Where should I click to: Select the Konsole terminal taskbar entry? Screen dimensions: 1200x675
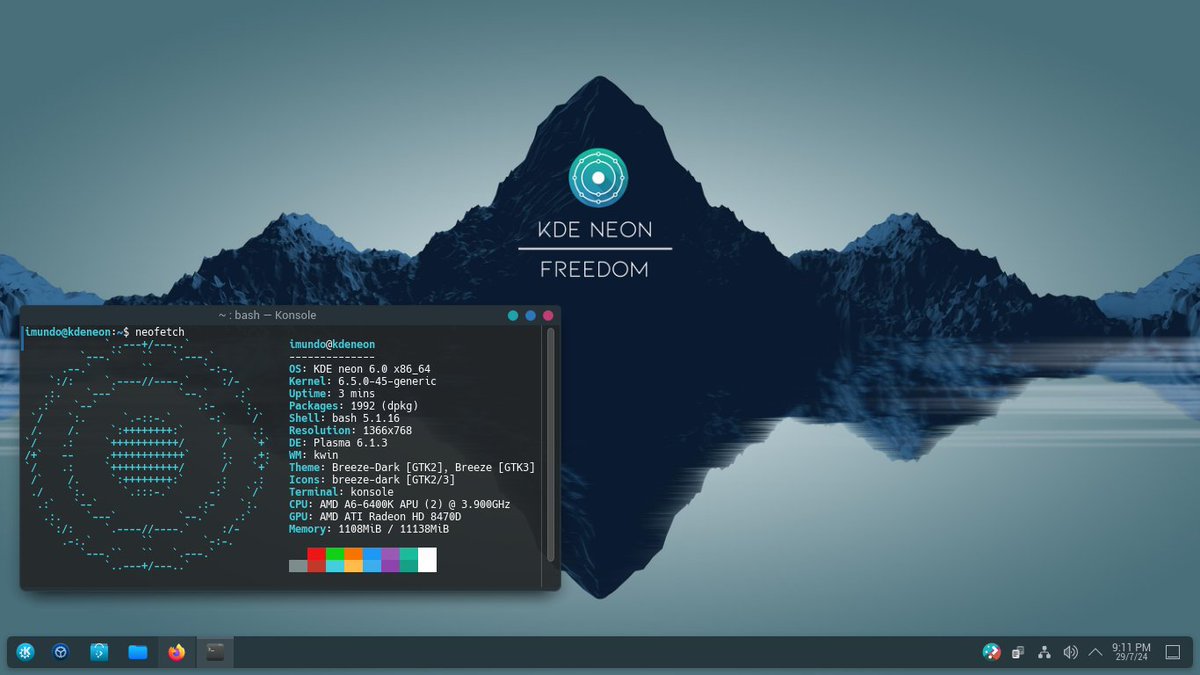pyautogui.click(x=214, y=652)
